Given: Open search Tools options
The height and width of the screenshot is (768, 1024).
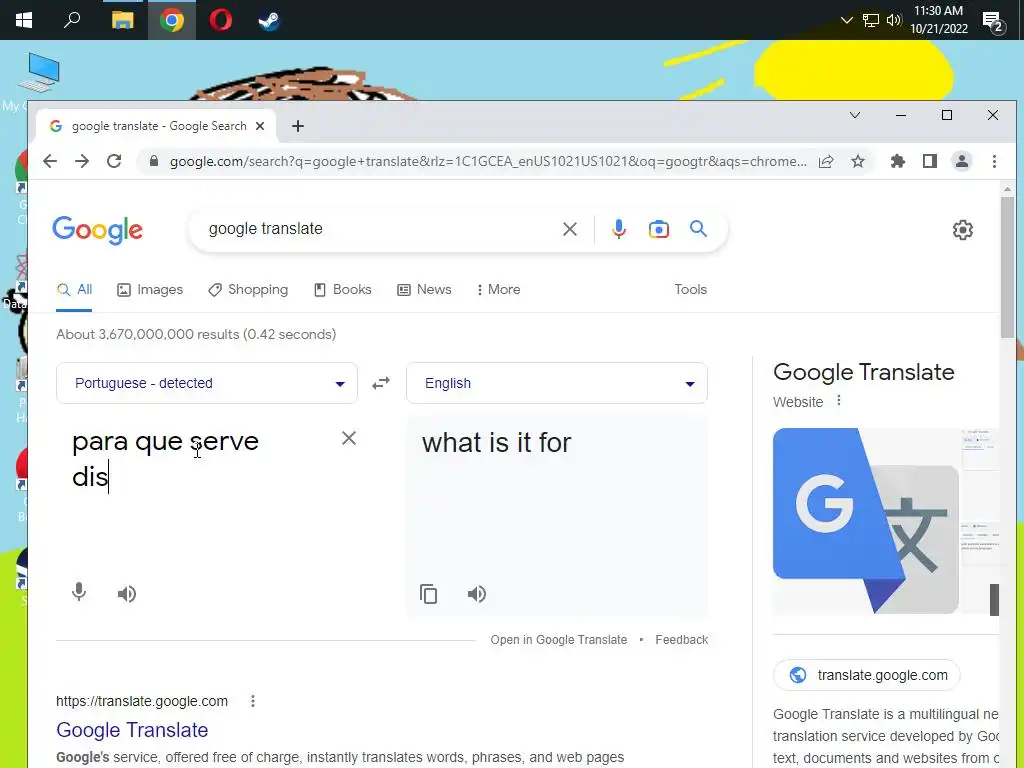Looking at the screenshot, I should (x=690, y=290).
